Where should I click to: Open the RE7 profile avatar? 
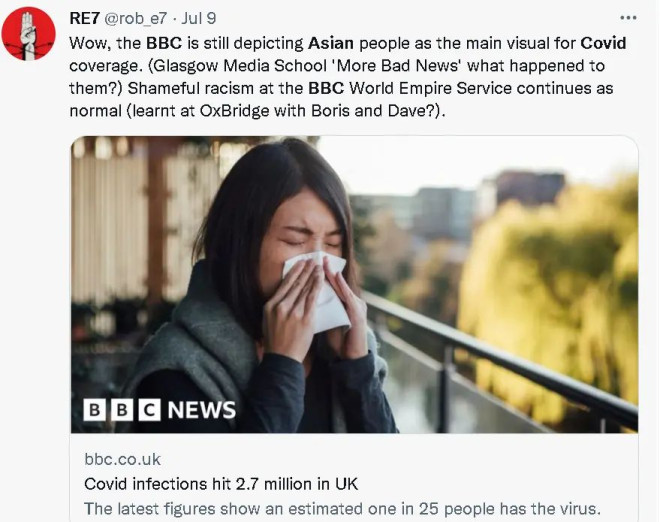tap(29, 34)
